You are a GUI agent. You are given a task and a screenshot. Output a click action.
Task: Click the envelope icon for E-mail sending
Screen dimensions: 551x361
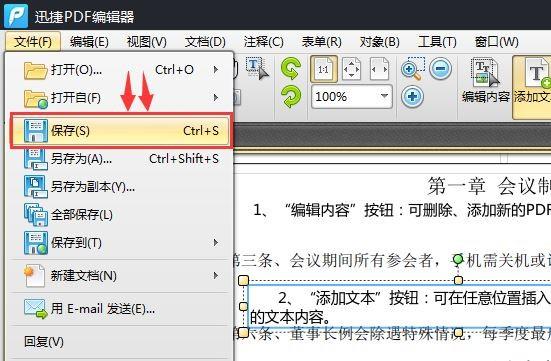(35, 309)
